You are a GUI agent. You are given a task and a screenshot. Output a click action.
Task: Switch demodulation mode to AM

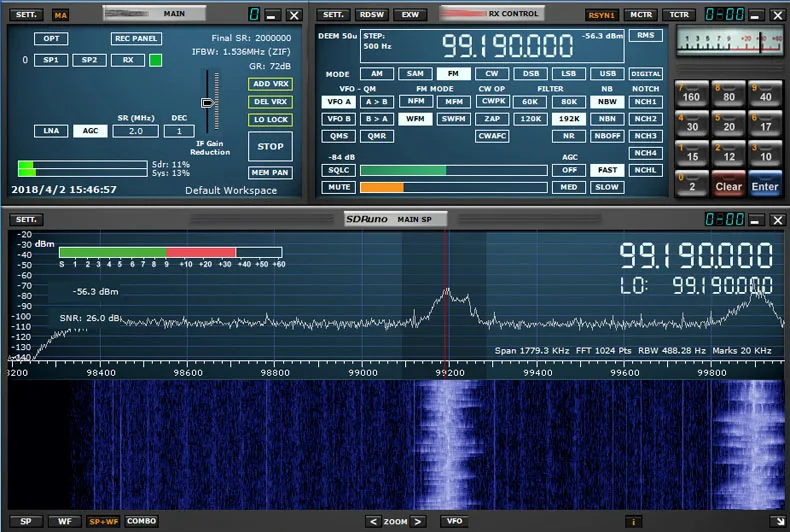(377, 74)
